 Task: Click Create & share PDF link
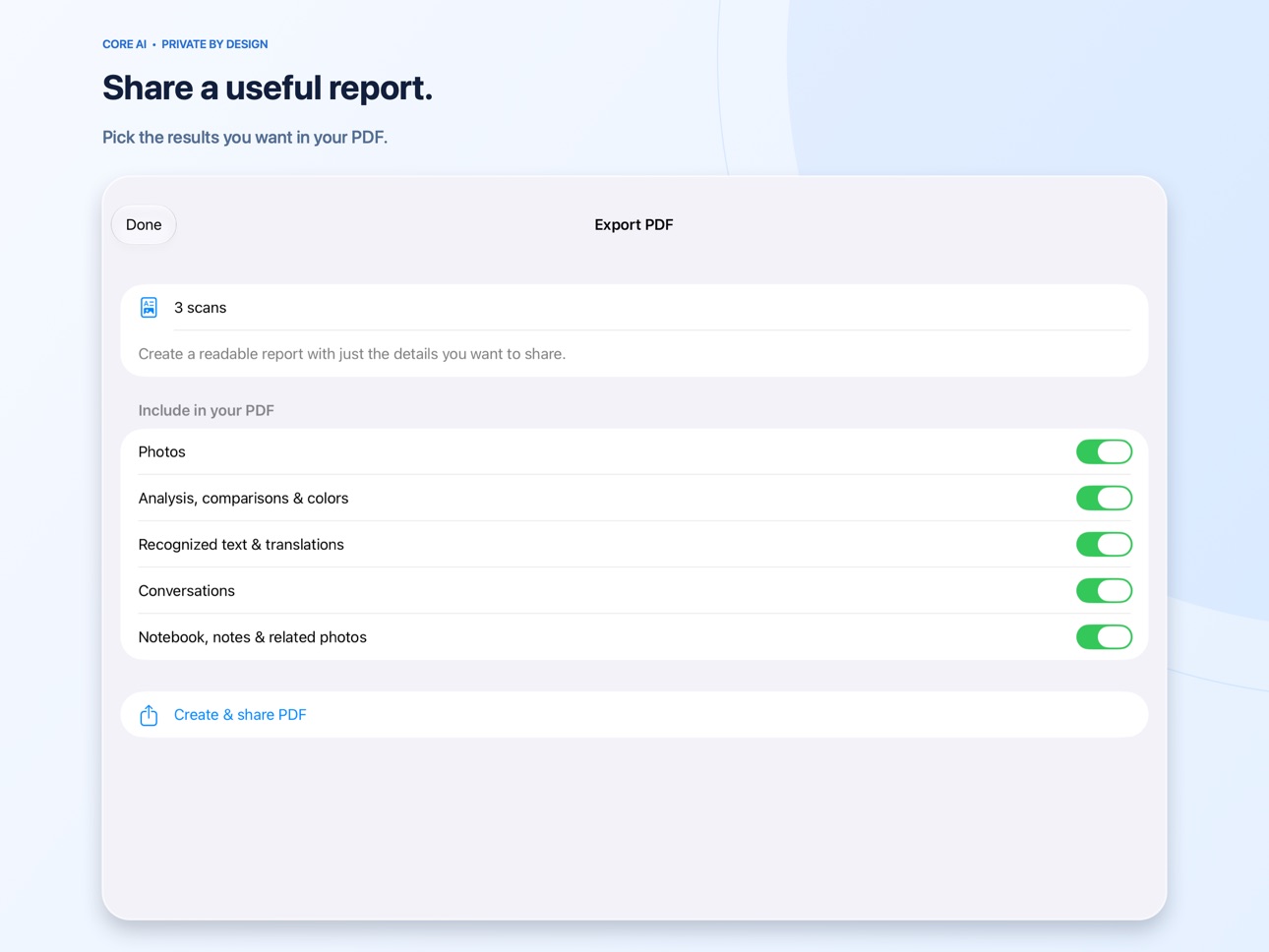click(x=240, y=715)
